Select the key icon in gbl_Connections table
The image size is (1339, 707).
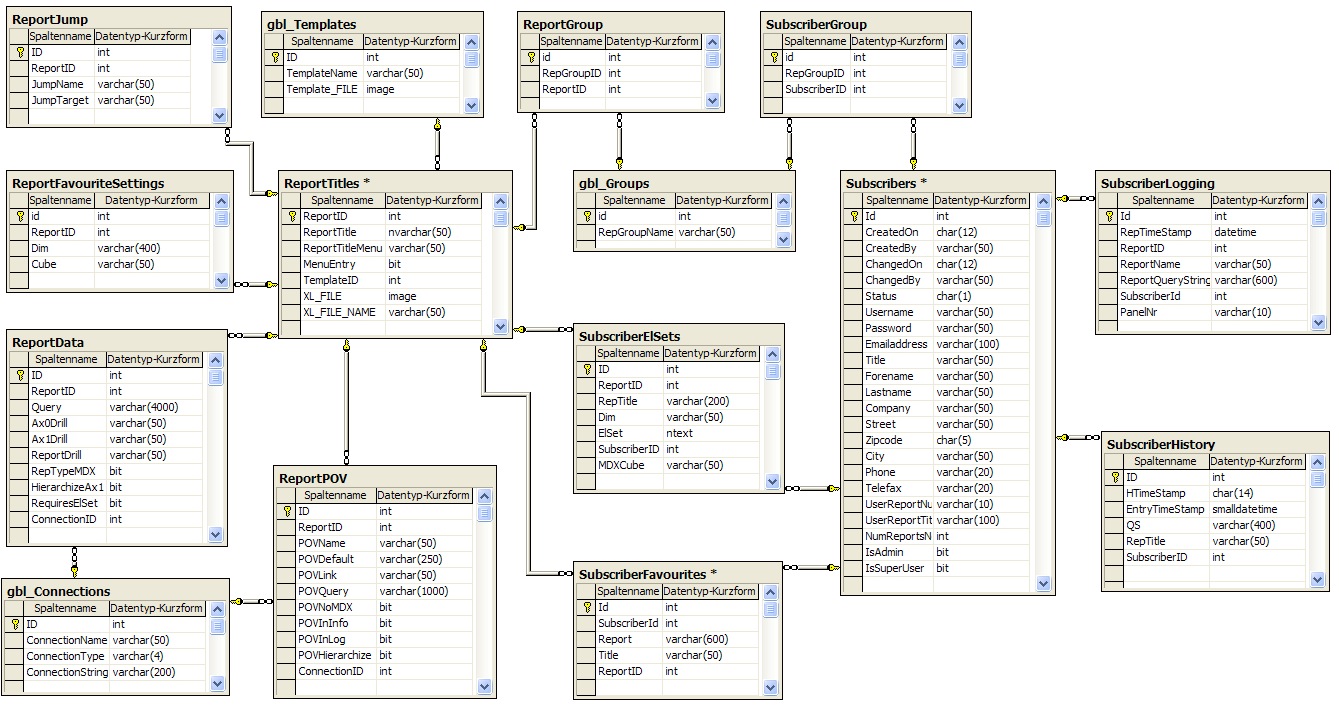click(x=15, y=624)
